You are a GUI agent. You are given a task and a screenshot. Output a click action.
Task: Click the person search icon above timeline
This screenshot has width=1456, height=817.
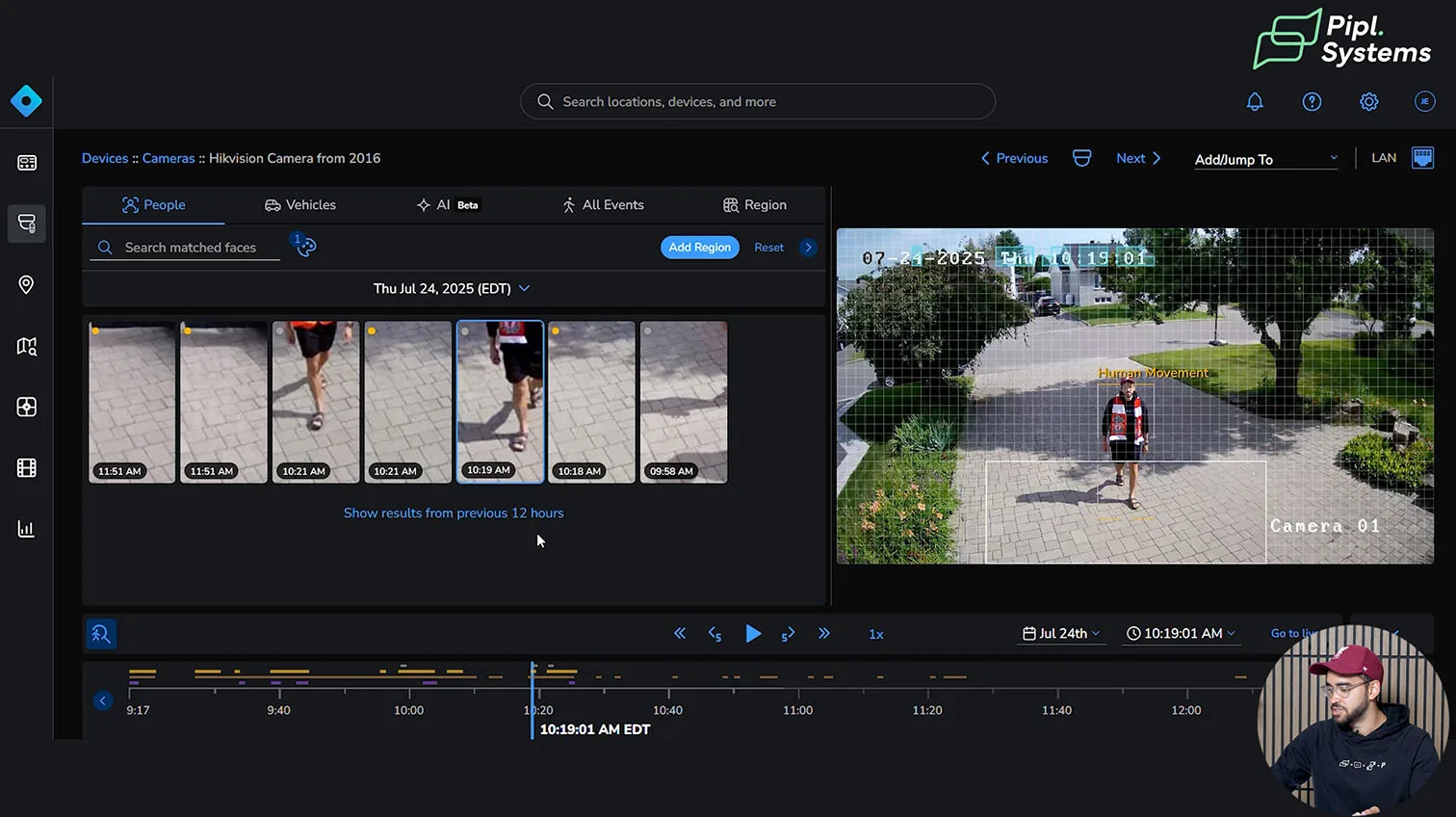tap(101, 634)
